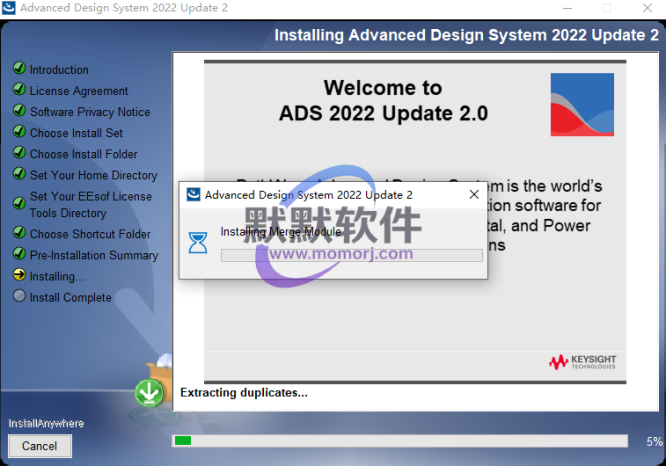This screenshot has height=466, width=666.
Task: Click the green download arrow icon
Action: click(150, 393)
